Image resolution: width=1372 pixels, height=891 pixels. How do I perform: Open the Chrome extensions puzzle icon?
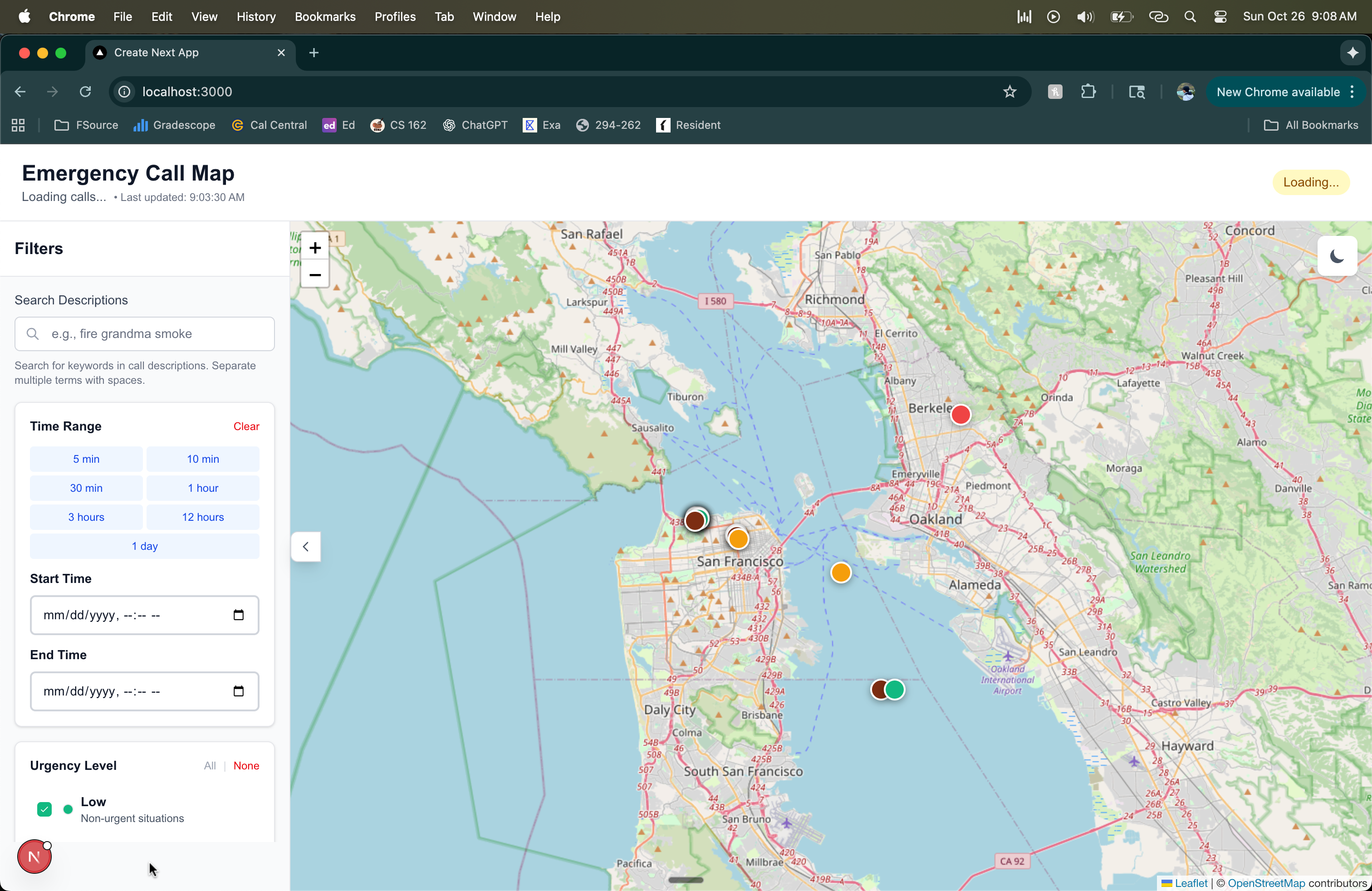(1088, 92)
